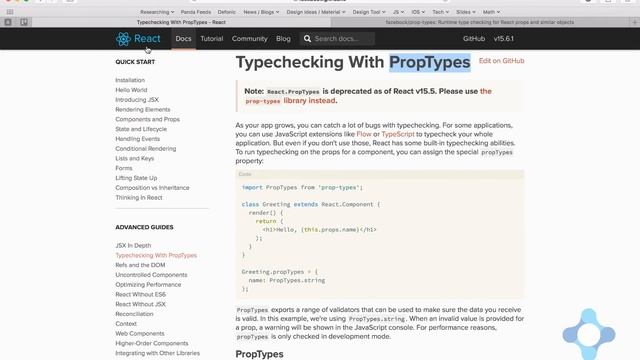Click the PropTypes subsection heading
Screen dimensions: 640x360
pos(259,354)
